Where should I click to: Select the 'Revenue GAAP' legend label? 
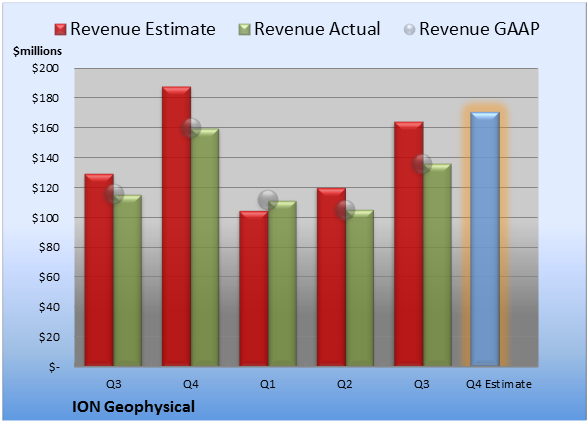(480, 29)
